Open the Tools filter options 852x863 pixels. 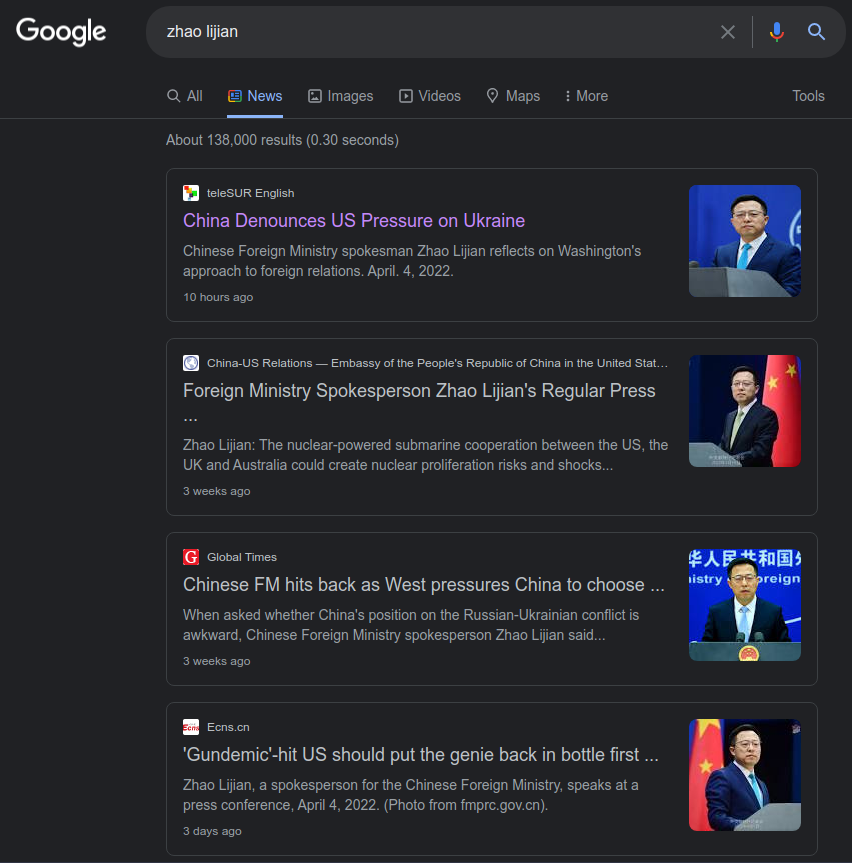tap(808, 96)
